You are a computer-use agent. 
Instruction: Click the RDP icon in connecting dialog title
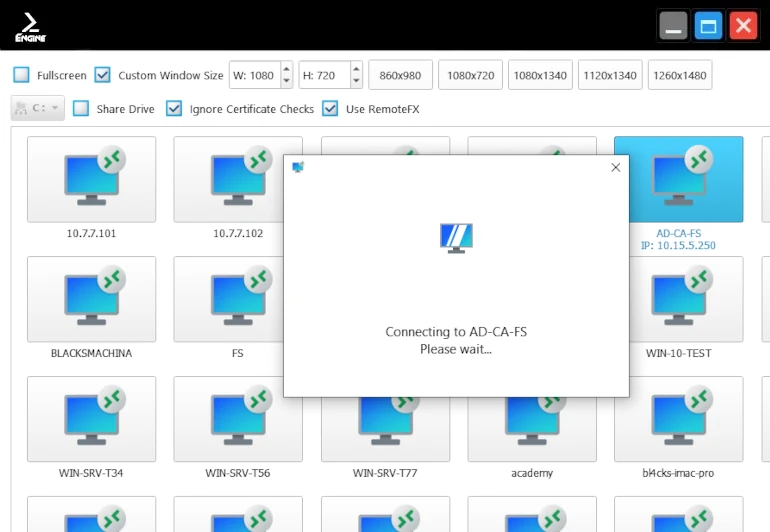click(298, 167)
